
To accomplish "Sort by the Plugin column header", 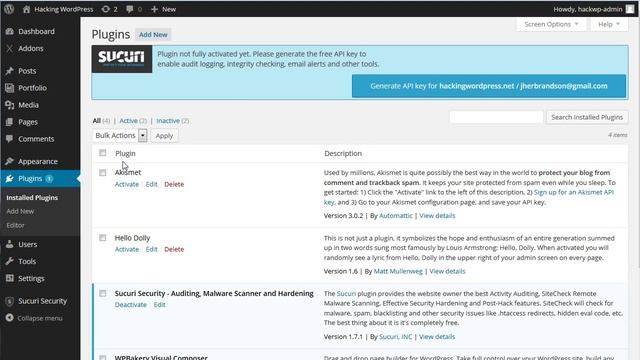I will (125, 153).
